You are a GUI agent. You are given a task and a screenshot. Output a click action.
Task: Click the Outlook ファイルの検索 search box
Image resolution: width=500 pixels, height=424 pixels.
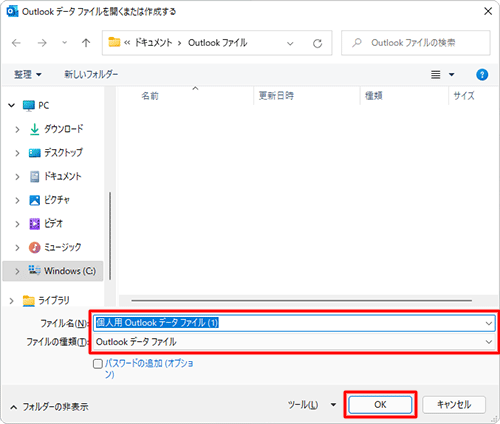tap(416, 43)
